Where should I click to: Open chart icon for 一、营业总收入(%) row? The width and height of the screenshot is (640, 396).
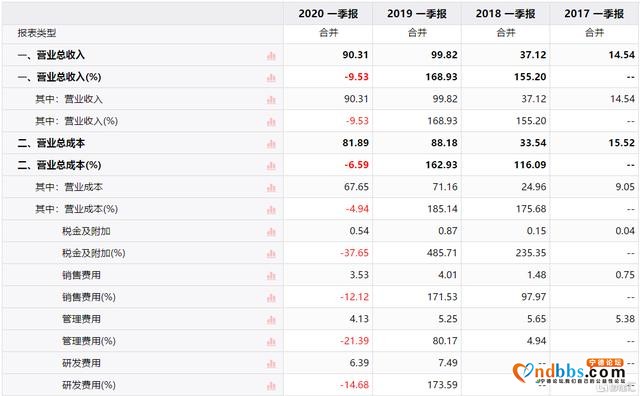[271, 78]
